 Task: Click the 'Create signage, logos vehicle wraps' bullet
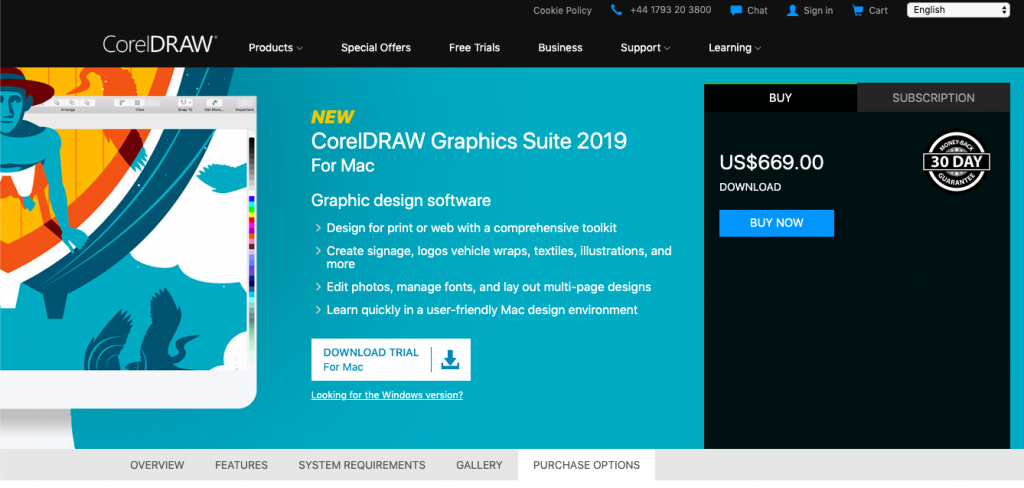(499, 257)
